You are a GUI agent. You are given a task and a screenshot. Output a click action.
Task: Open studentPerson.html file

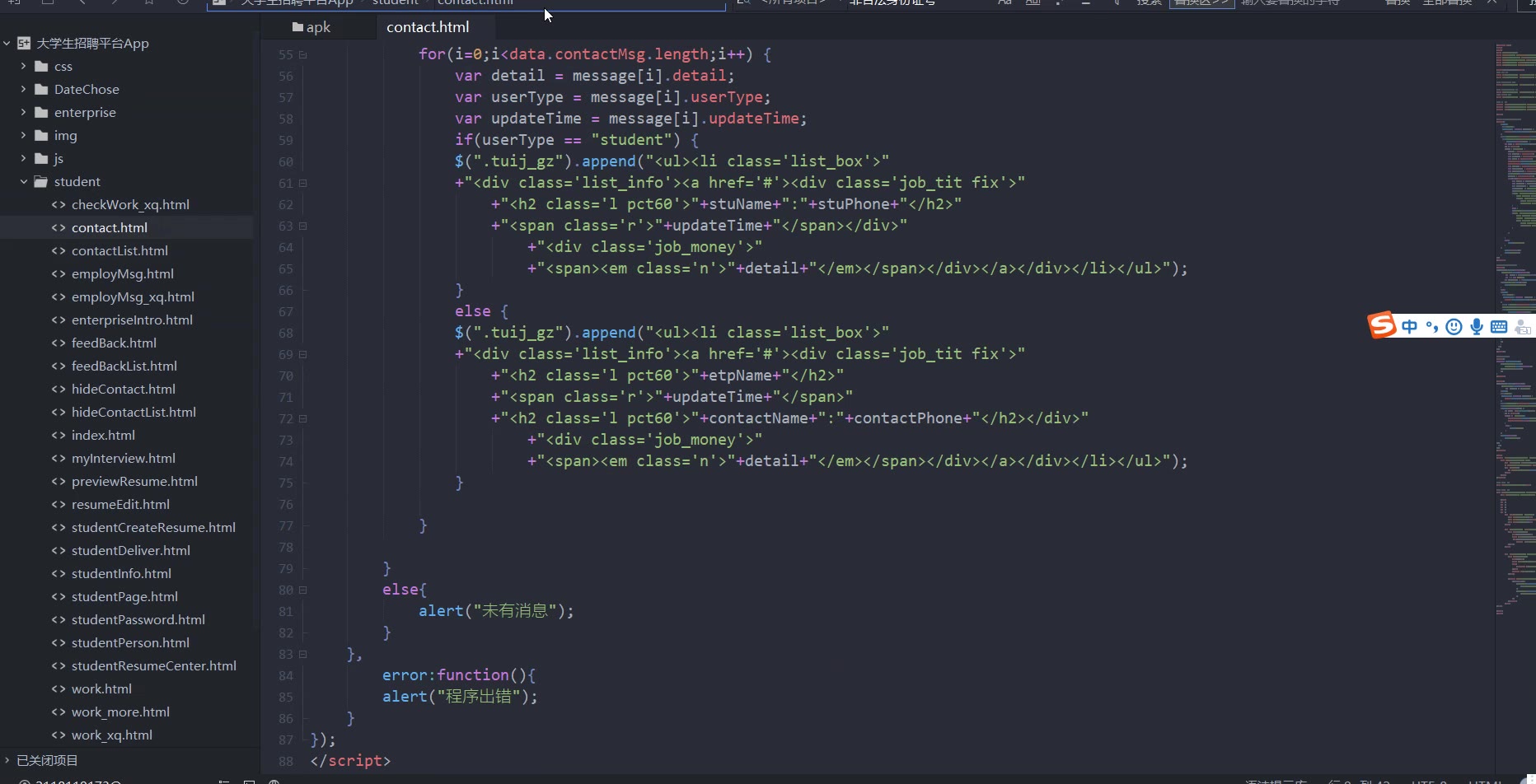[x=130, y=642]
